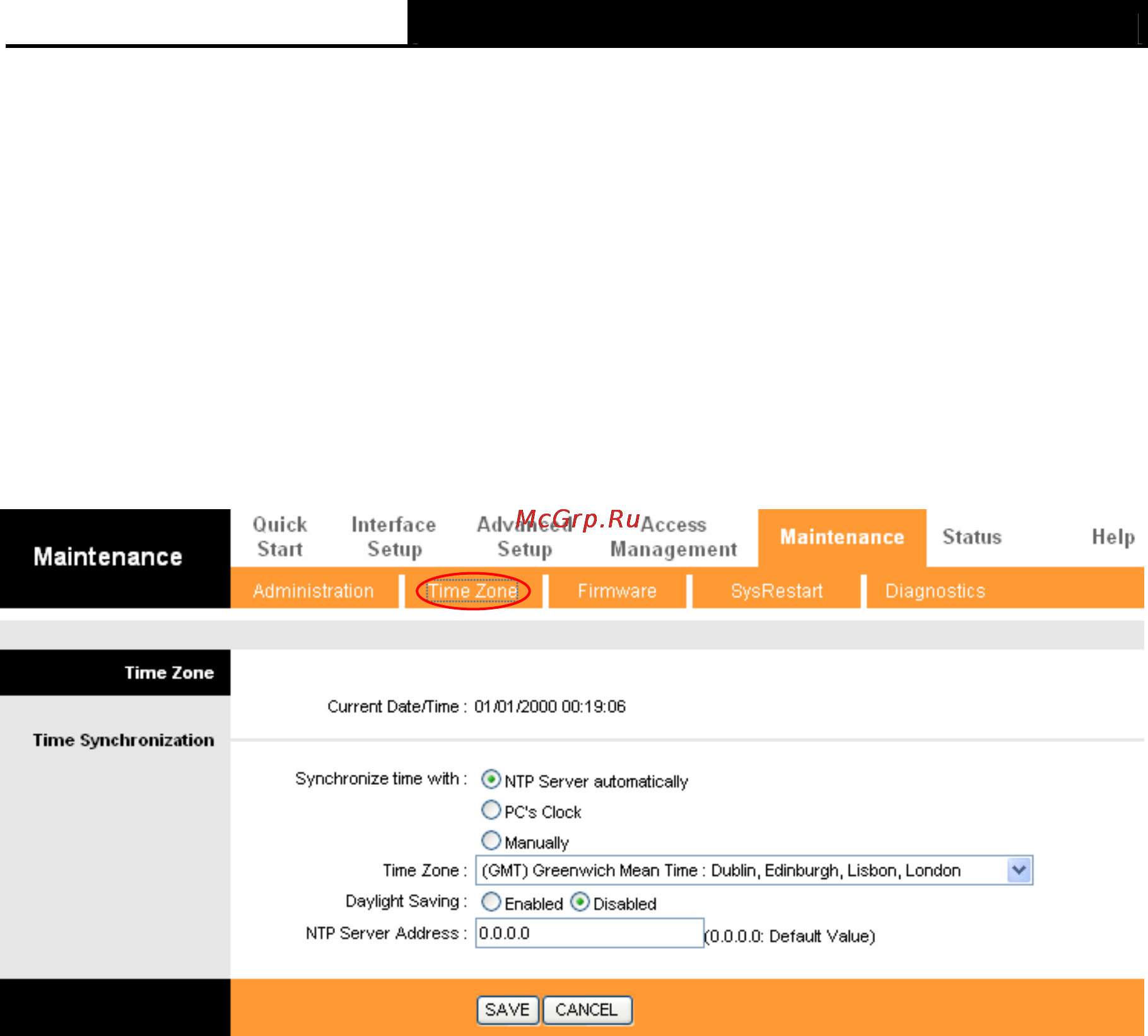This screenshot has width=1148, height=1036.
Task: Go to Administration submenu
Action: pos(313,591)
